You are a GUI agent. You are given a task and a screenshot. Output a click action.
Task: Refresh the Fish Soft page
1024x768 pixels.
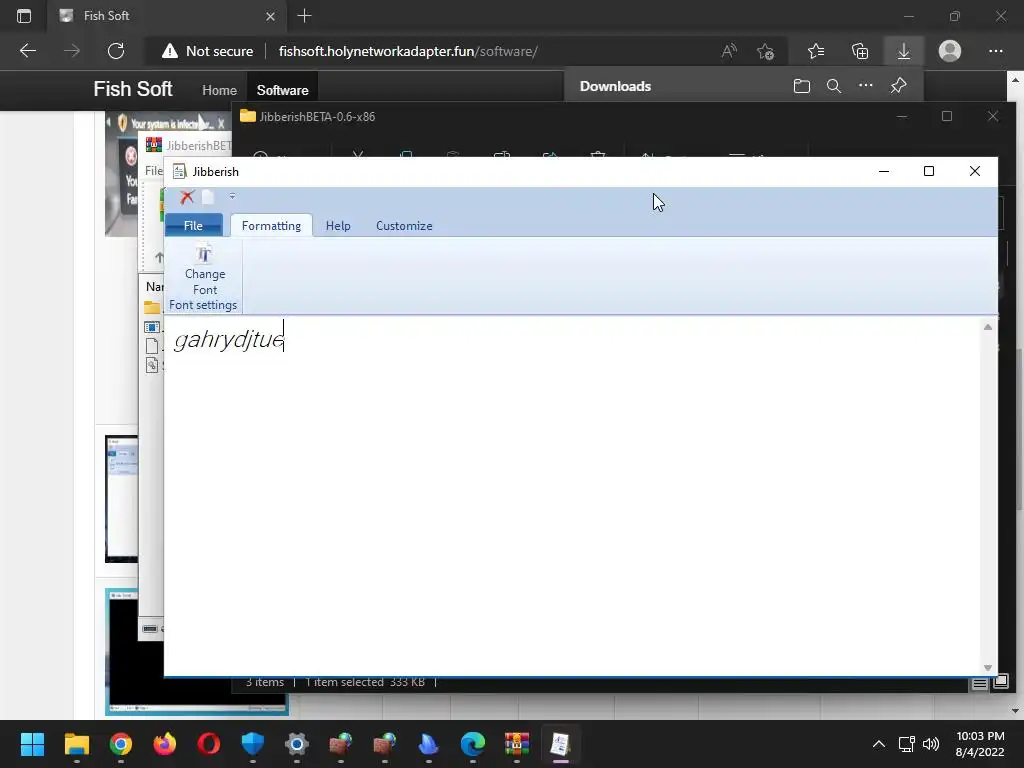116,51
